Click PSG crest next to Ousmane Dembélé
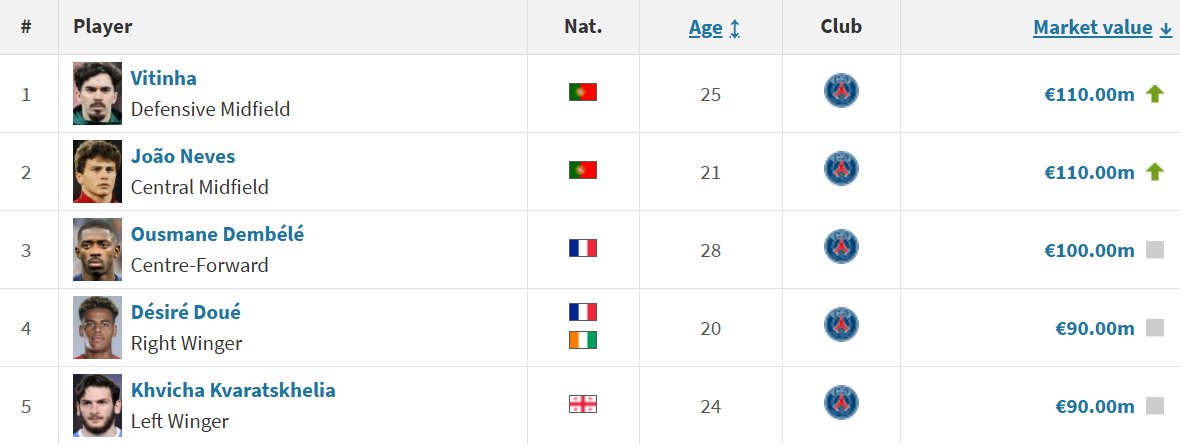 tap(841, 248)
